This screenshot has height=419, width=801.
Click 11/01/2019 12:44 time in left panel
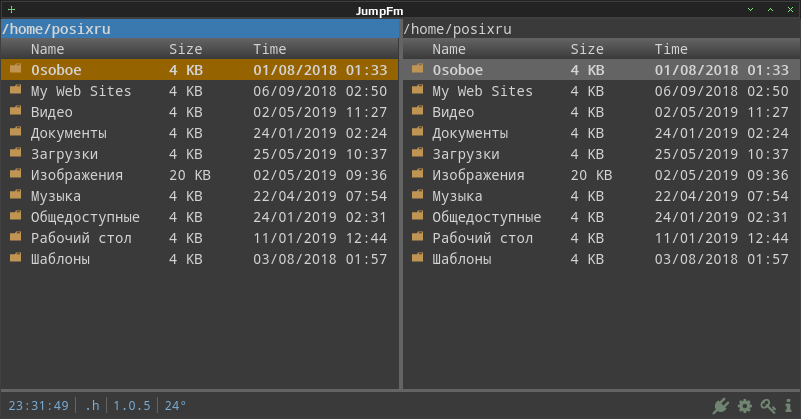[x=320, y=238]
